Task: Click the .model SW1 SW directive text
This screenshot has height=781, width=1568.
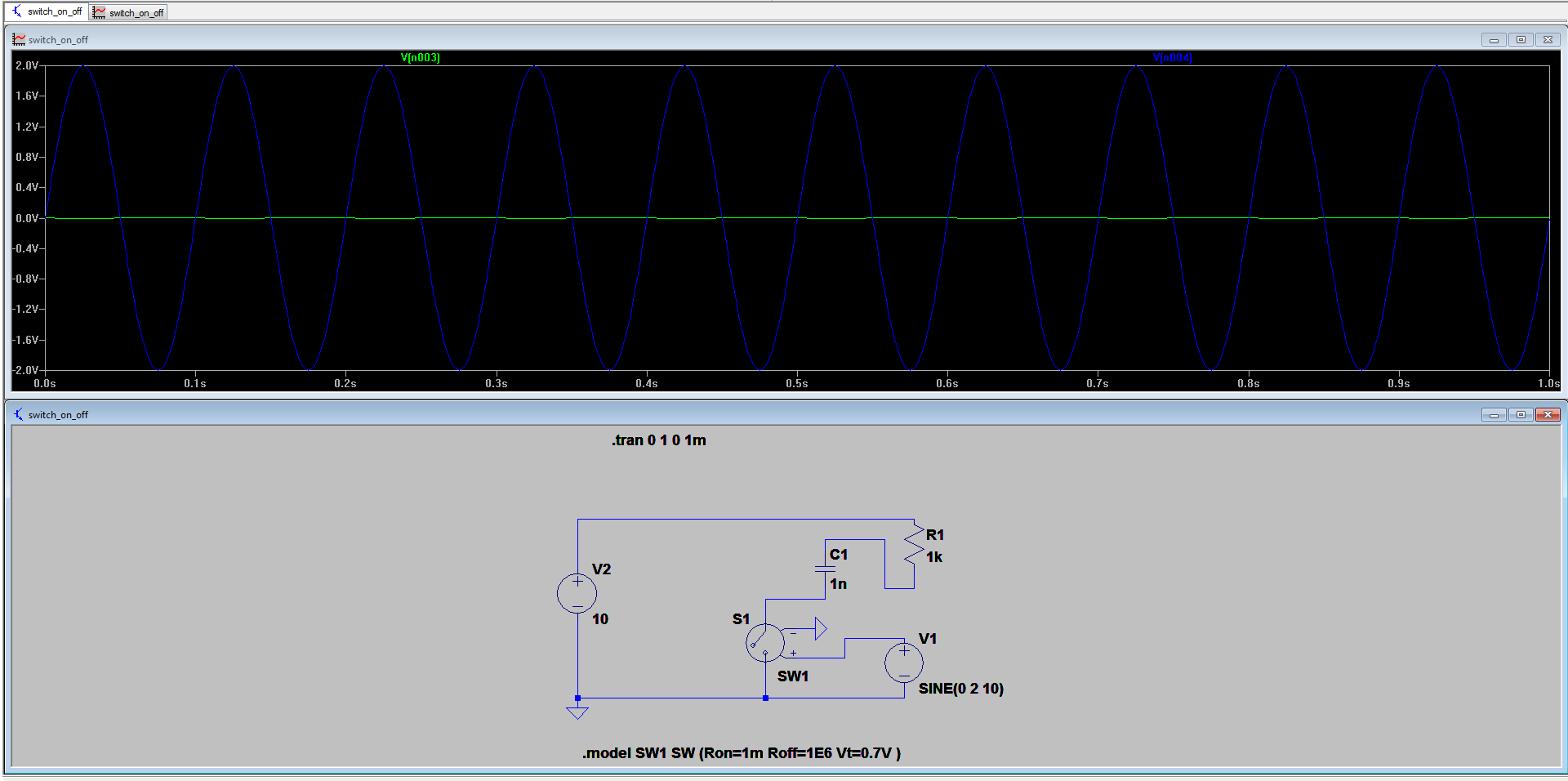Action: click(741, 753)
